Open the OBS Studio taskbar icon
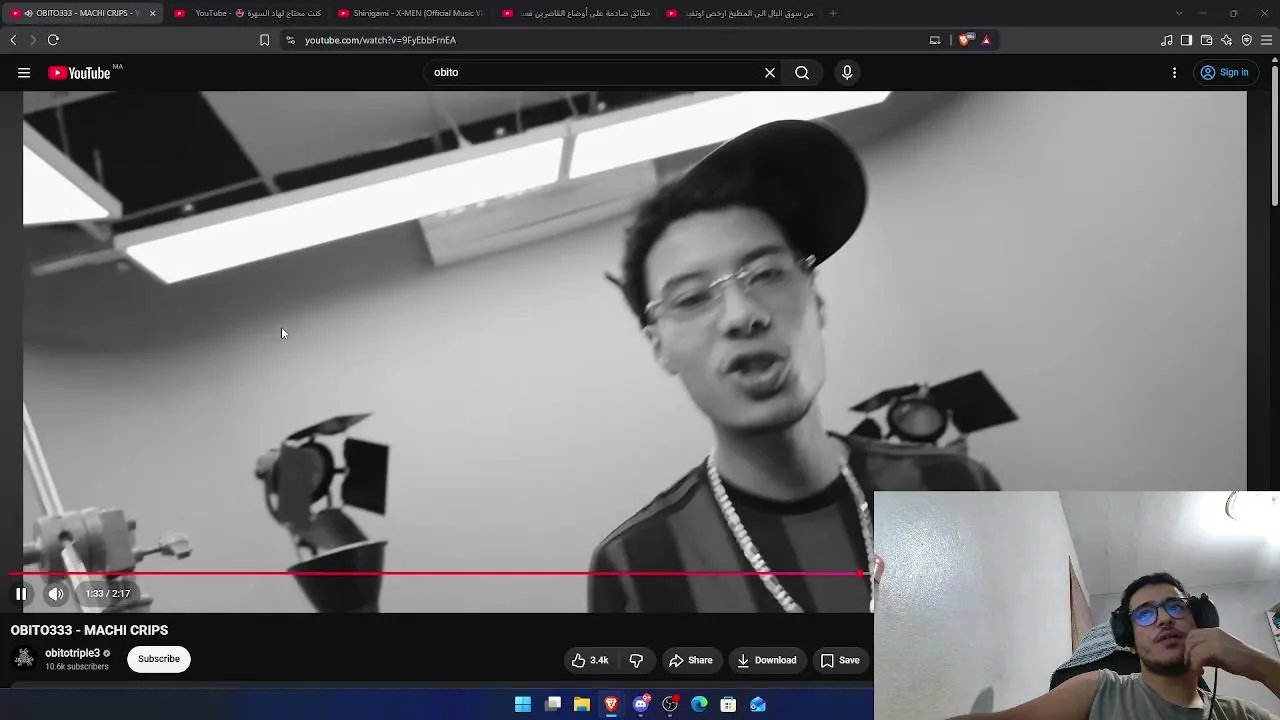Screen dimensions: 1280x720 click(670, 705)
